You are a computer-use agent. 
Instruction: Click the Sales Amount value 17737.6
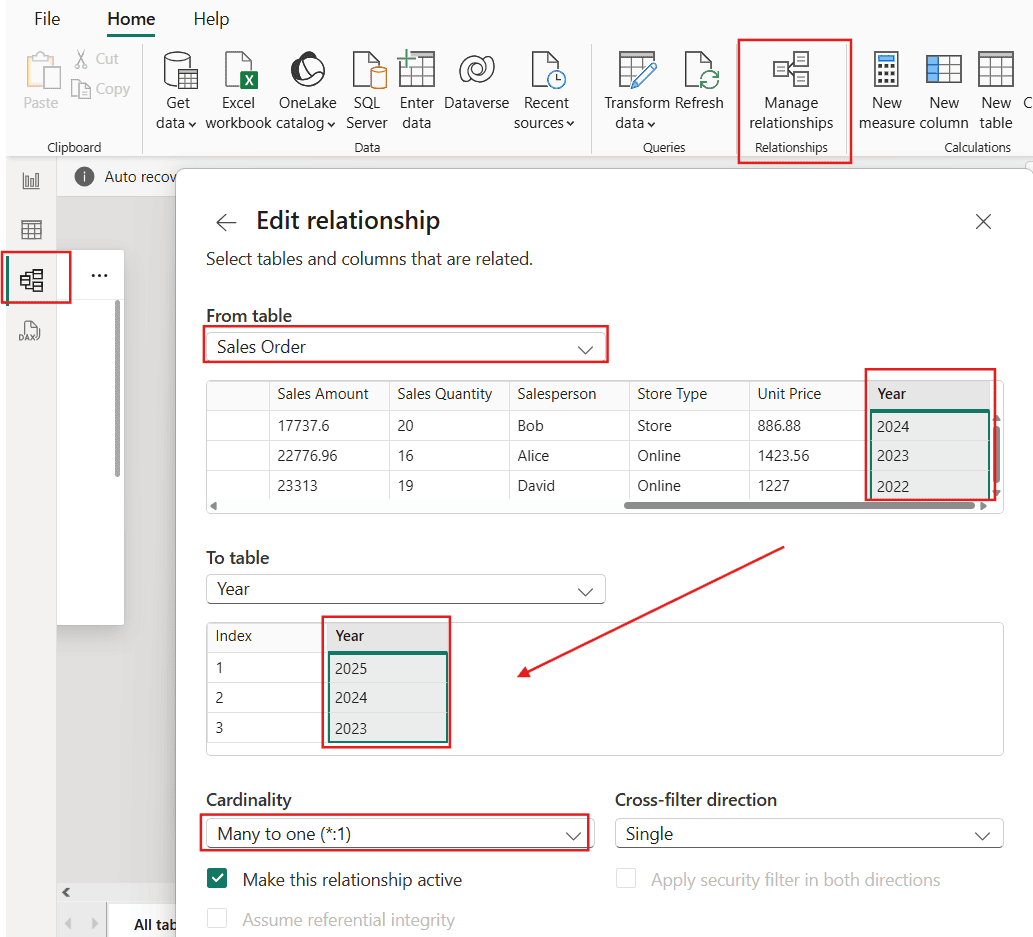tap(329, 426)
